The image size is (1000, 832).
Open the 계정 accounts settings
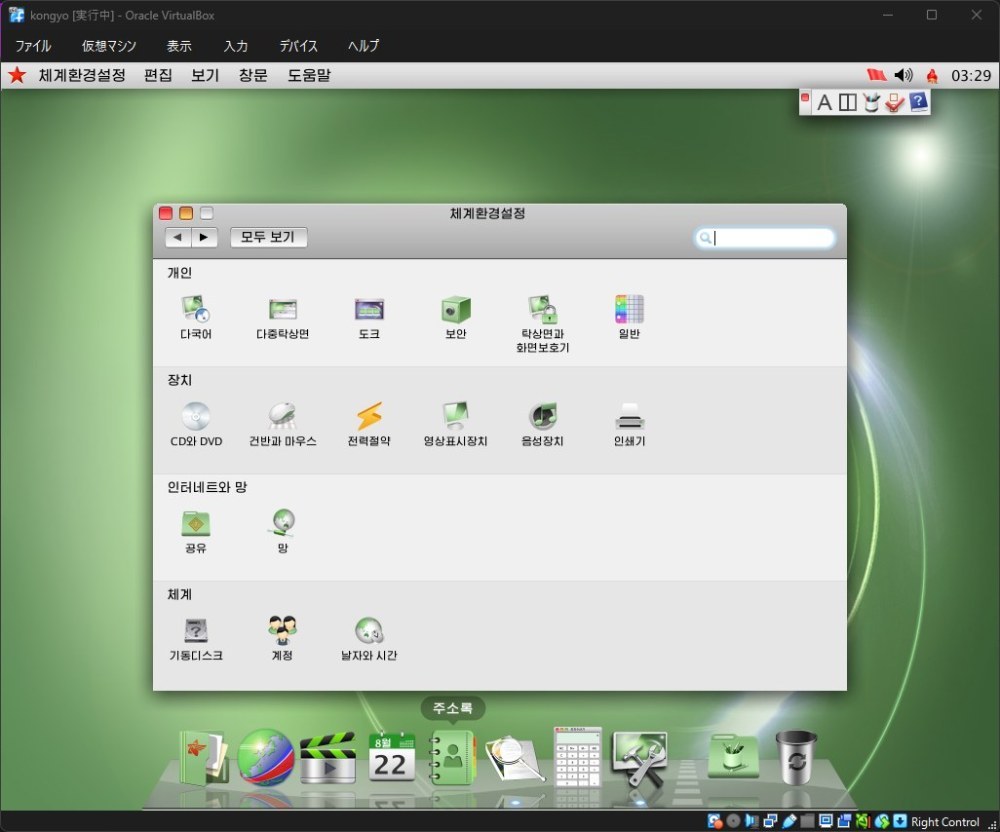click(283, 638)
